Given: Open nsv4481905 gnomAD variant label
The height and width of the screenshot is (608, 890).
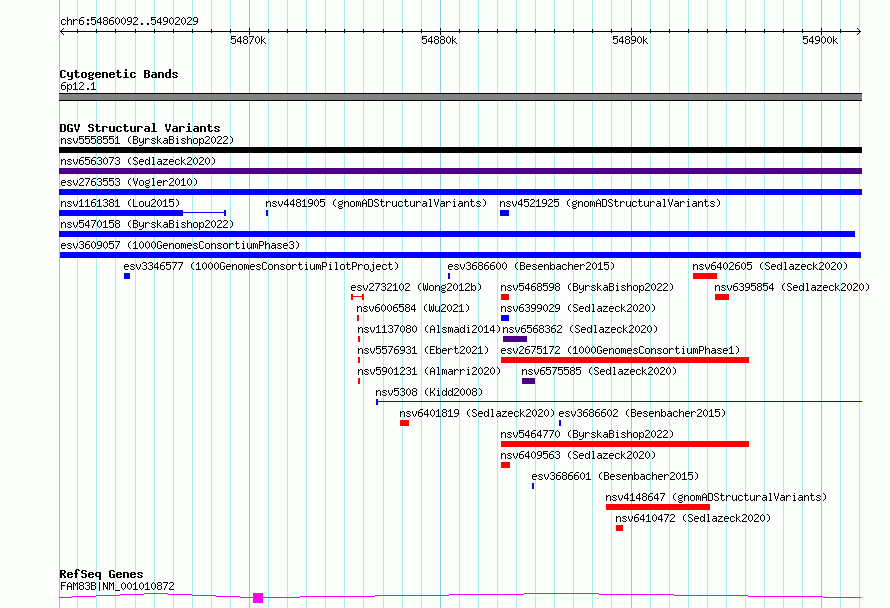Looking at the screenshot, I should 376,203.
